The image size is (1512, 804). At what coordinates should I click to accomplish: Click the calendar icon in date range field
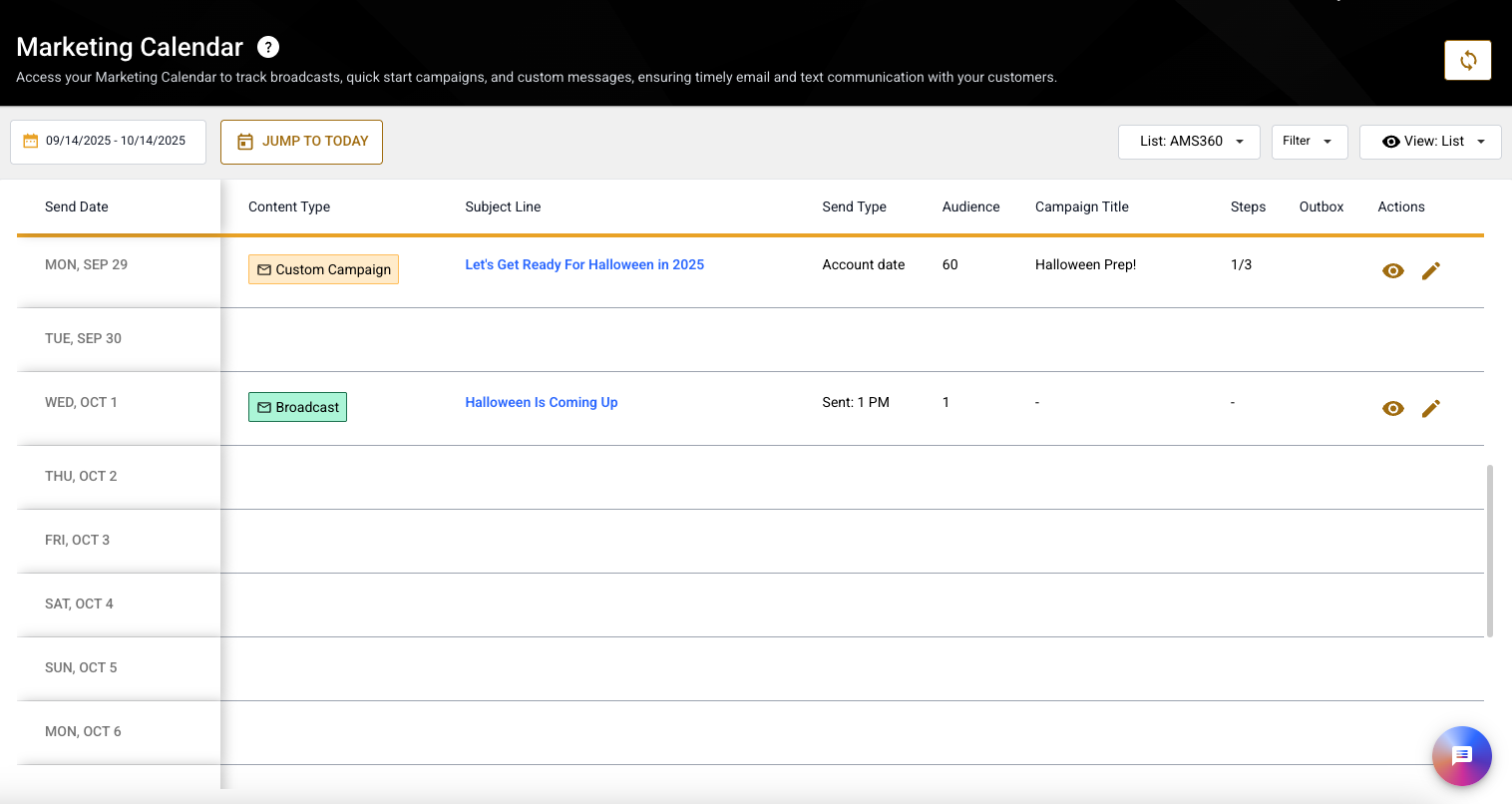click(31, 142)
